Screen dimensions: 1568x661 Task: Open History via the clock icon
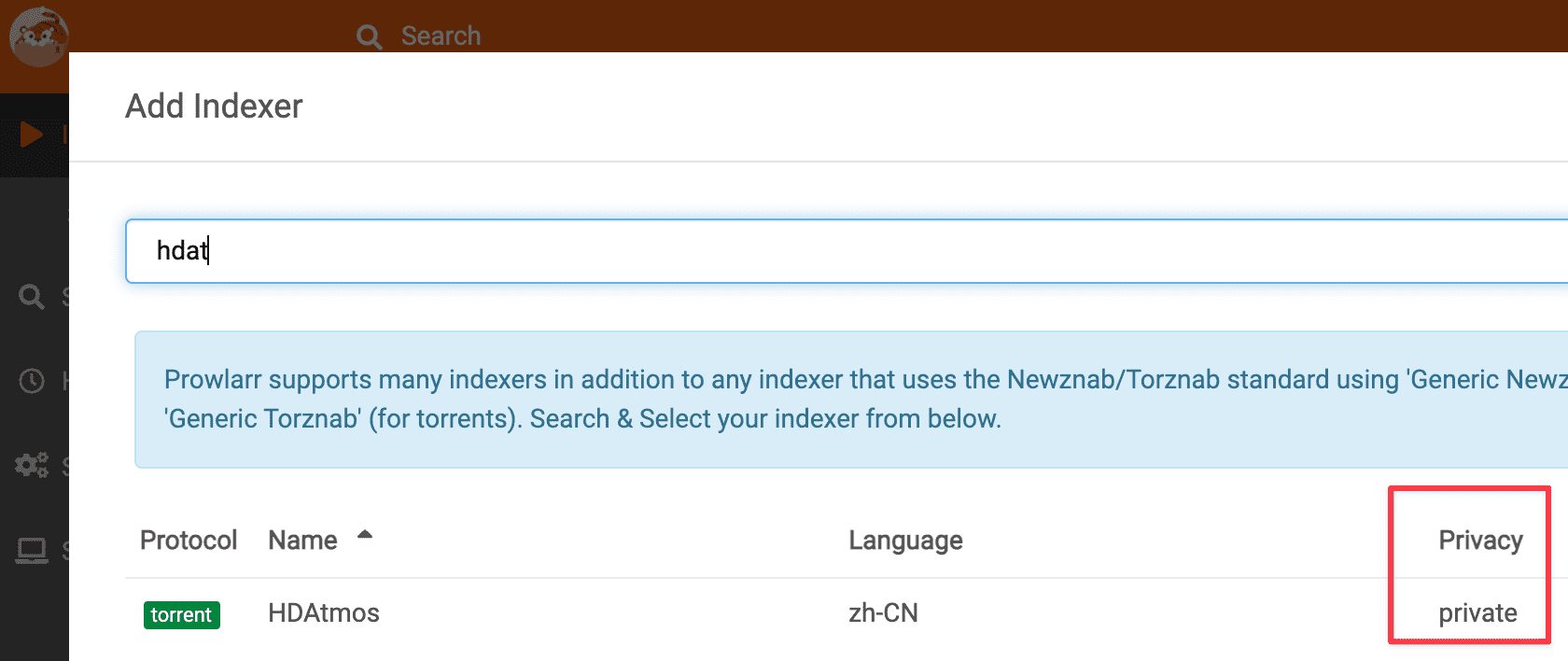32,381
